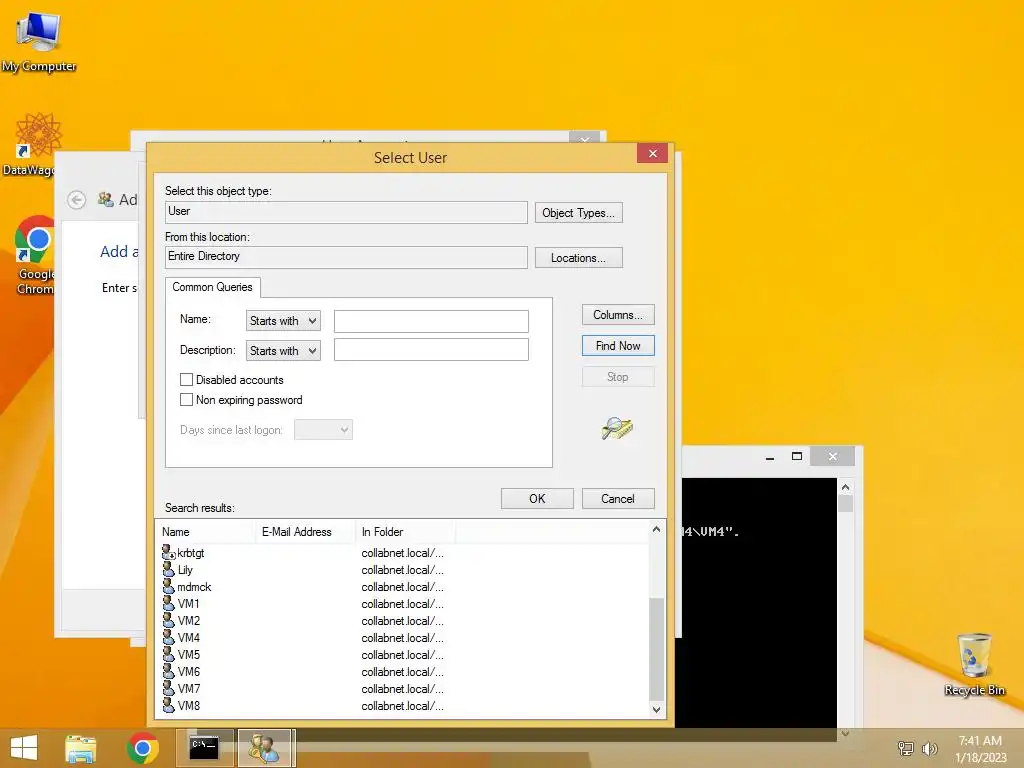Open the Recycle Bin

[974, 664]
